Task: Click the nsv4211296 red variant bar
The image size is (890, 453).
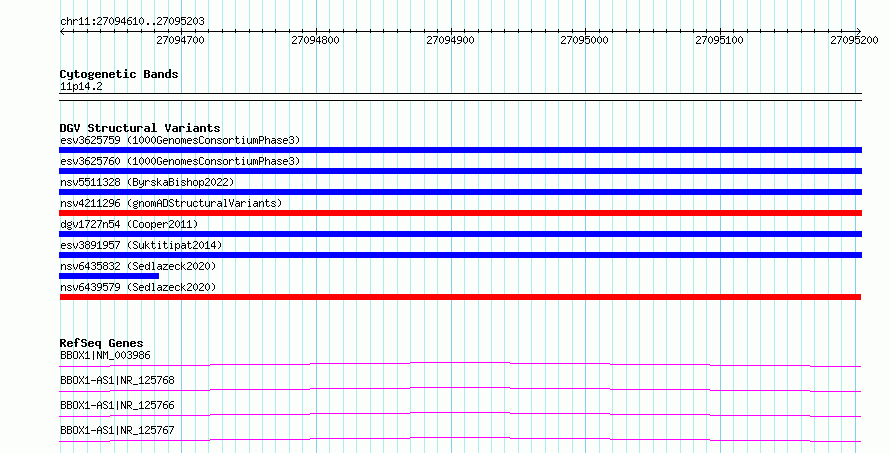Action: click(460, 213)
